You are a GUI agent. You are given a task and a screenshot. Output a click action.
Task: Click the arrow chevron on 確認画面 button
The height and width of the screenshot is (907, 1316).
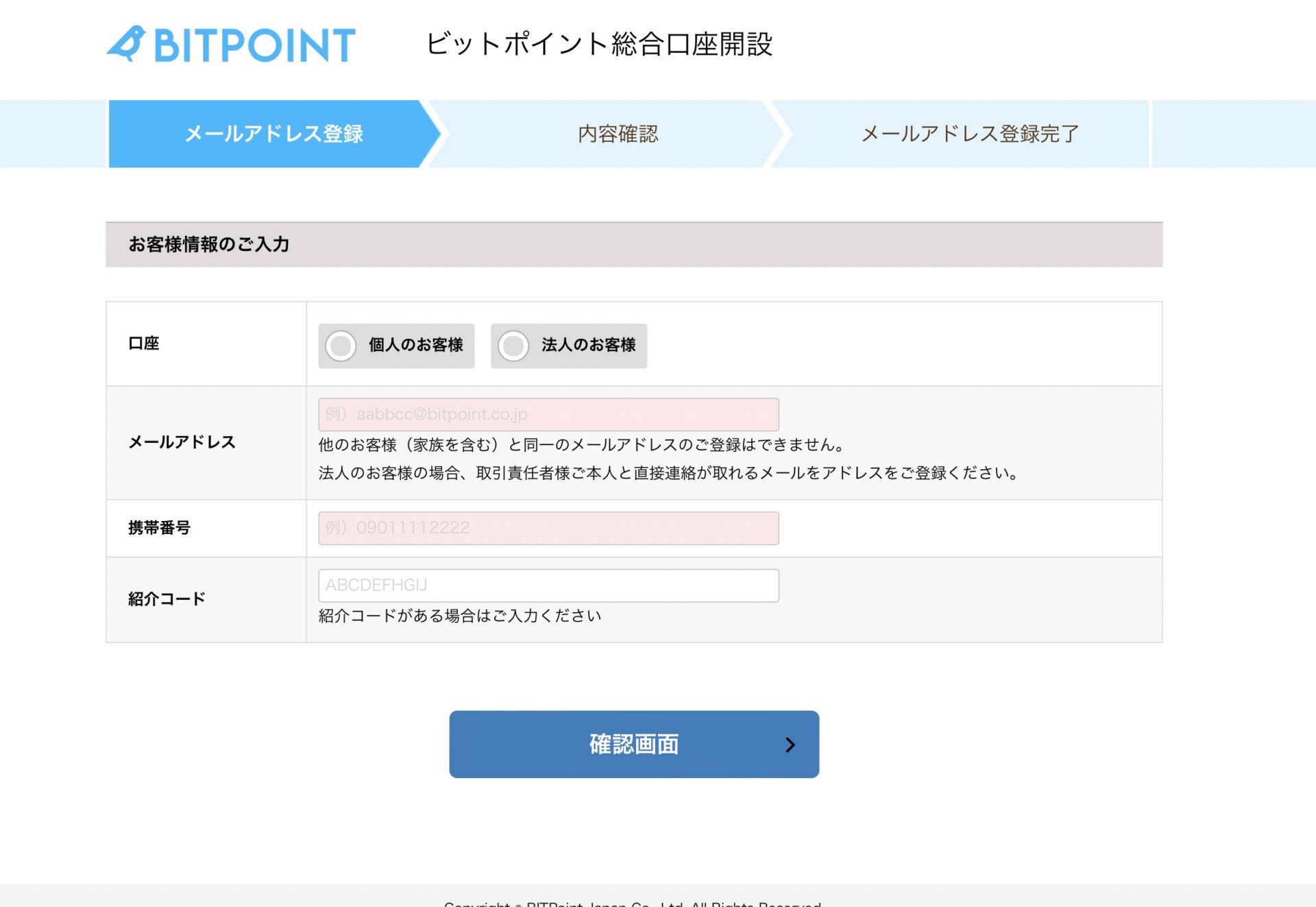coord(790,745)
